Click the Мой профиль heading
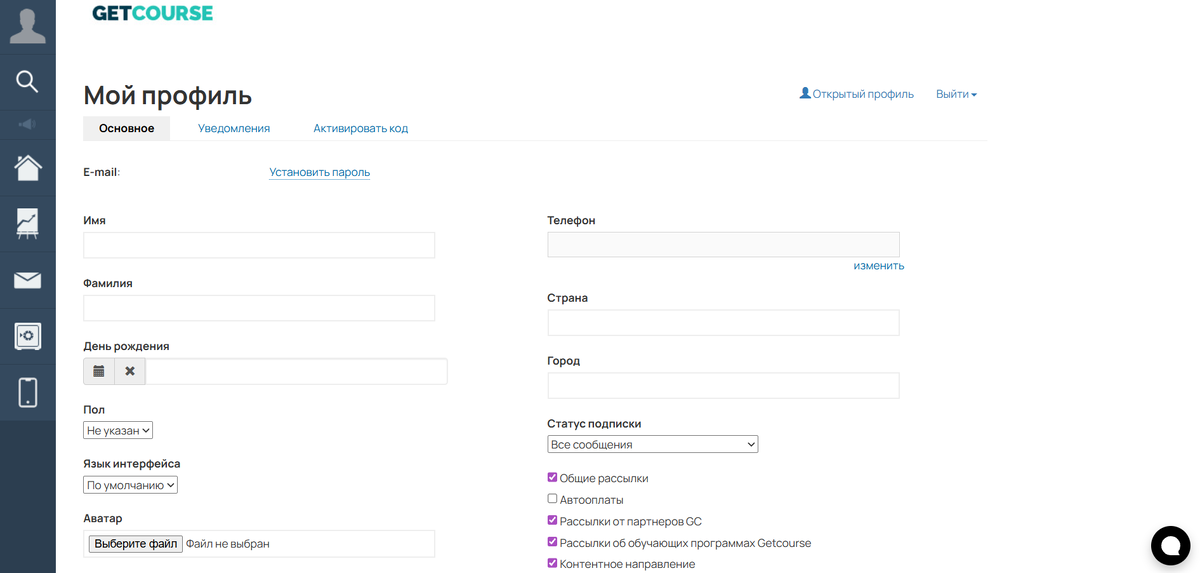 (168, 96)
